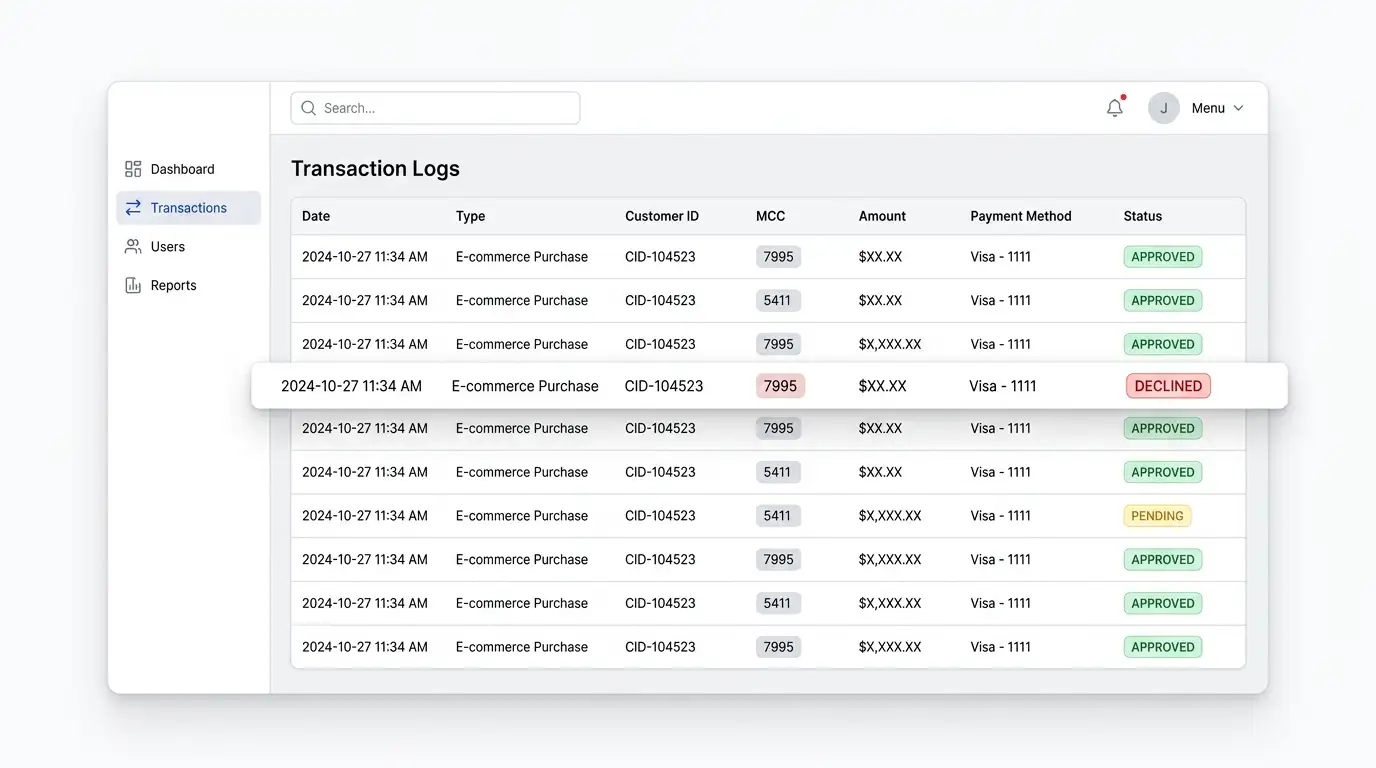Click the J user avatar
Image resolution: width=1376 pixels, height=768 pixels.
coord(1164,108)
